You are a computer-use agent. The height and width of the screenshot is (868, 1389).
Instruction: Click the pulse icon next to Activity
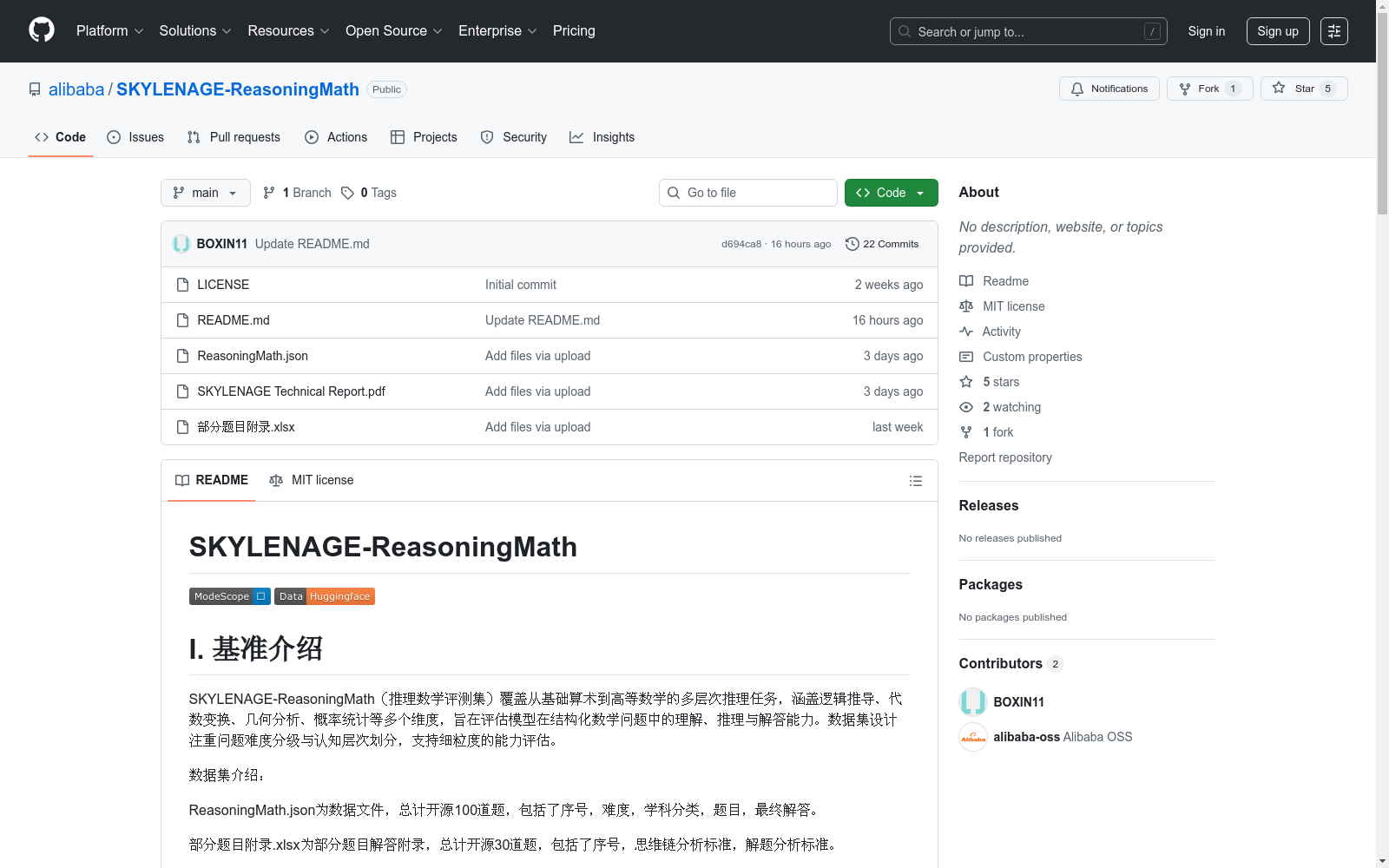point(966,332)
